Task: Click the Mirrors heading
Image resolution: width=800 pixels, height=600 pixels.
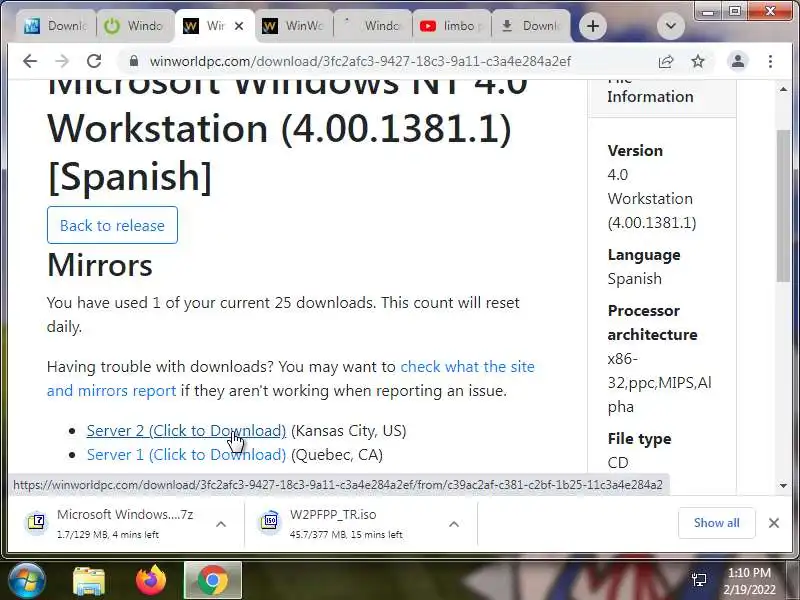Action: [99, 265]
